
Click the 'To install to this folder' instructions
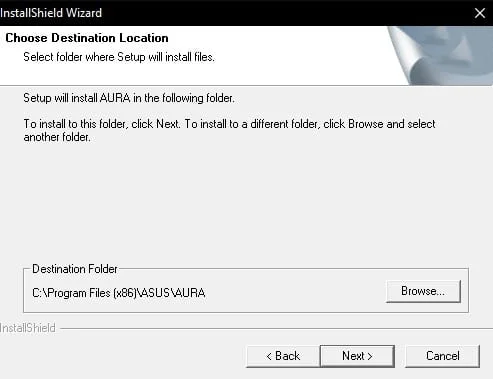click(x=229, y=124)
